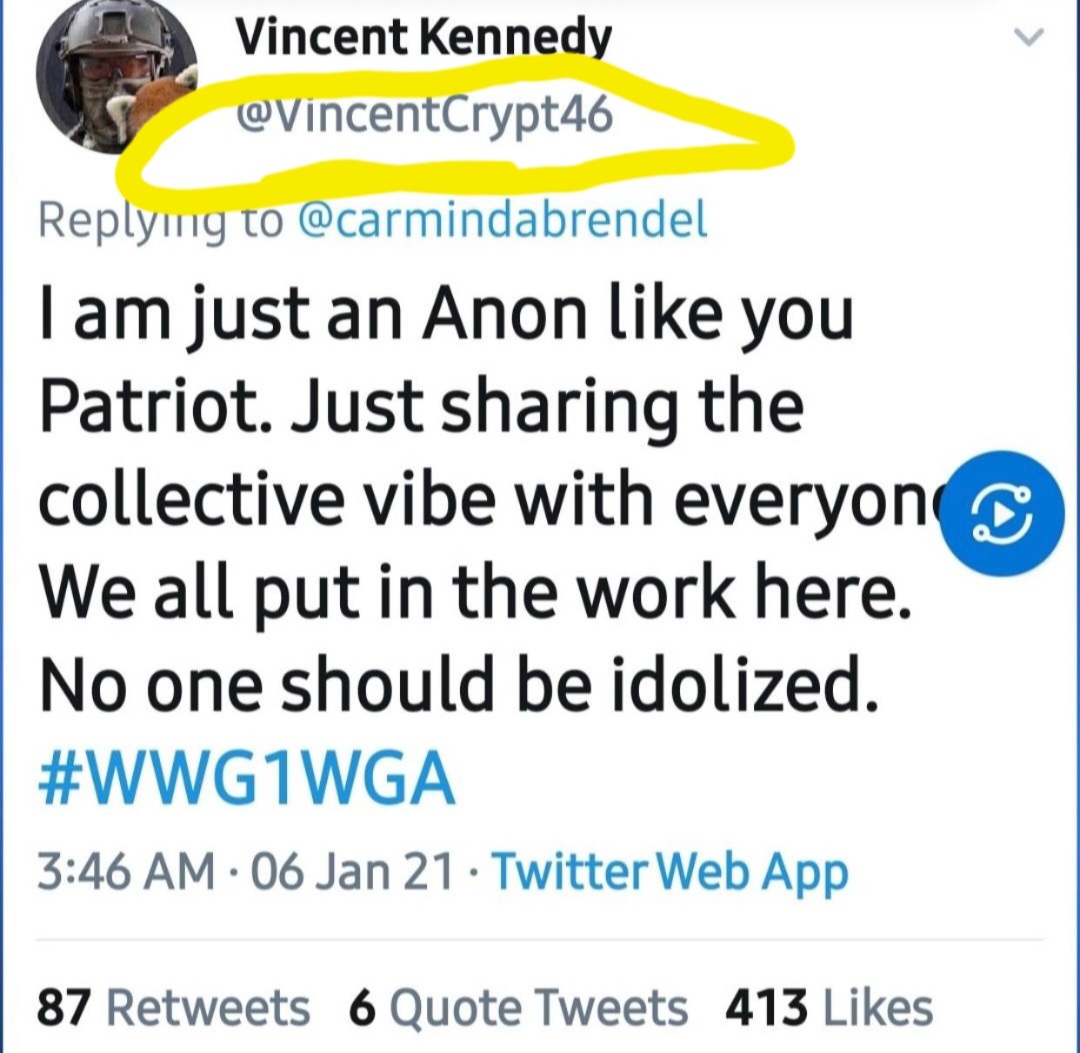Click the line "We all put in the work here."
1080x1053 pixels.
[x=475, y=594]
